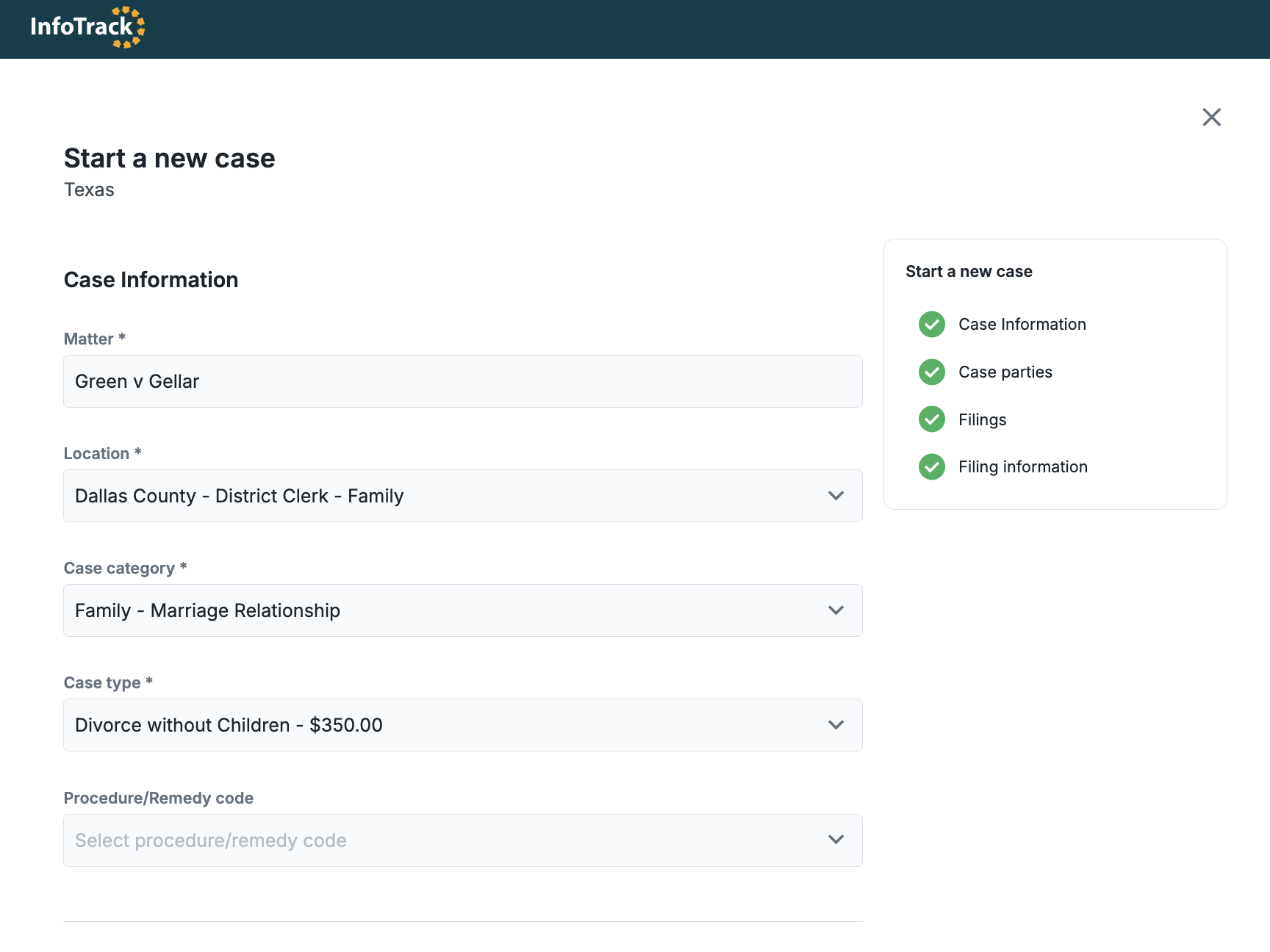
Task: Close the Start a new case form
Action: click(x=1211, y=118)
